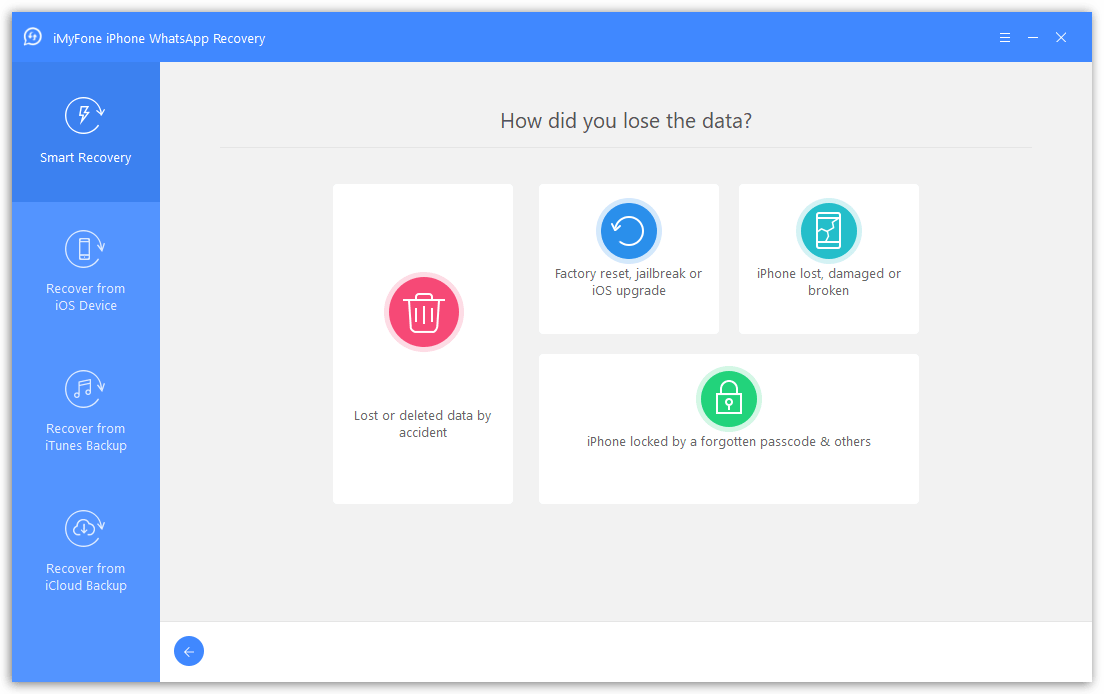
Task: Switch to the Smart Recovery tab label
Action: pyautogui.click(x=85, y=158)
